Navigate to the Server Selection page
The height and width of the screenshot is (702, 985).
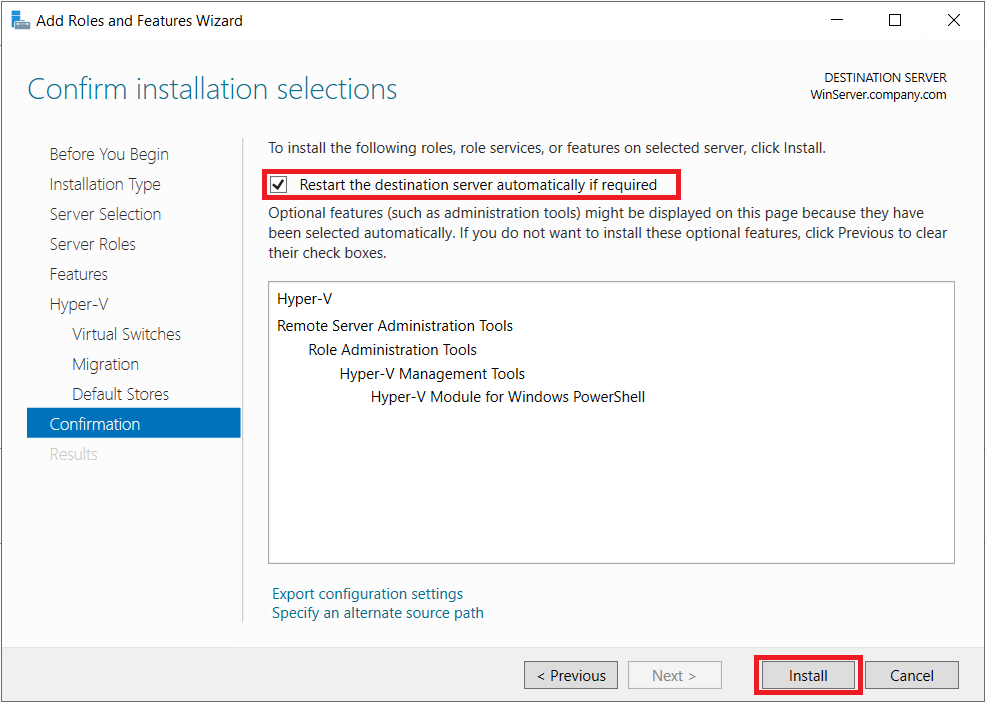click(105, 214)
